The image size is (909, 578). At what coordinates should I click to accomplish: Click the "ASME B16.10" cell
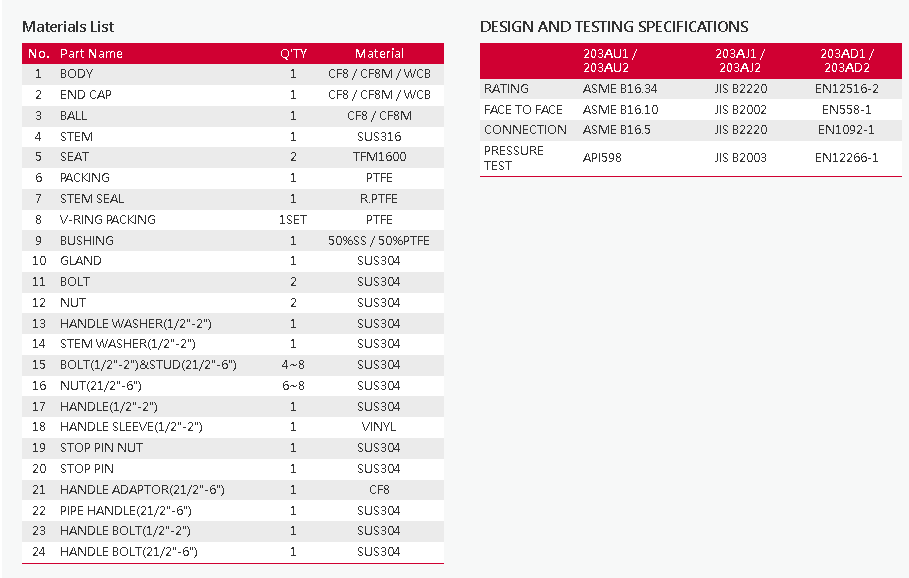click(x=620, y=110)
